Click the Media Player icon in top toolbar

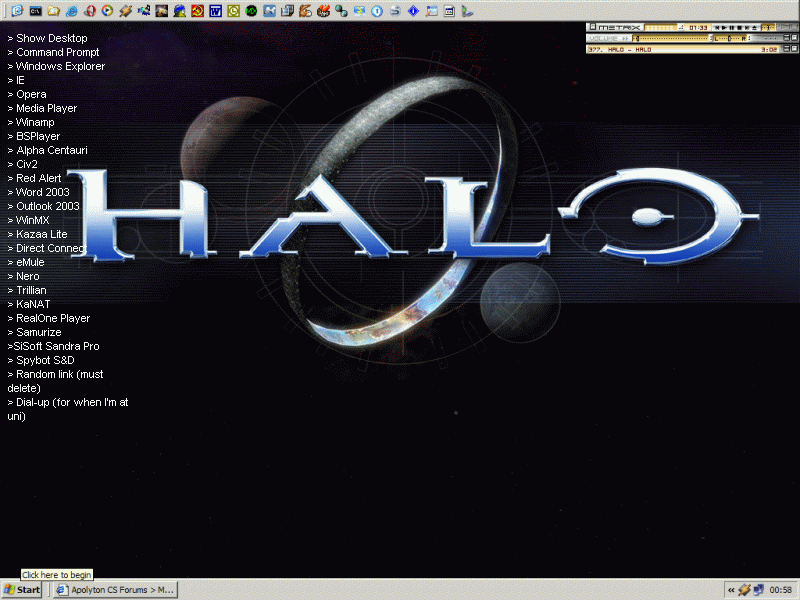(x=107, y=11)
